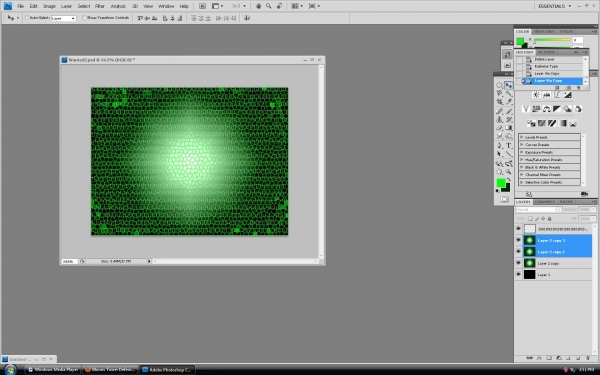The image size is (600, 375).
Task: Select the Pen tool in the toolbox
Action: (499, 145)
